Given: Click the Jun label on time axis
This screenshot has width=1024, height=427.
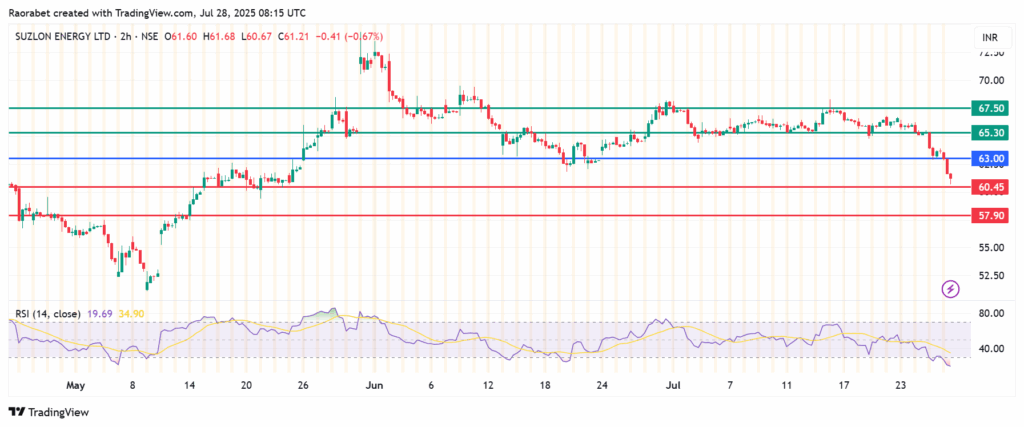Looking at the screenshot, I should 373,384.
